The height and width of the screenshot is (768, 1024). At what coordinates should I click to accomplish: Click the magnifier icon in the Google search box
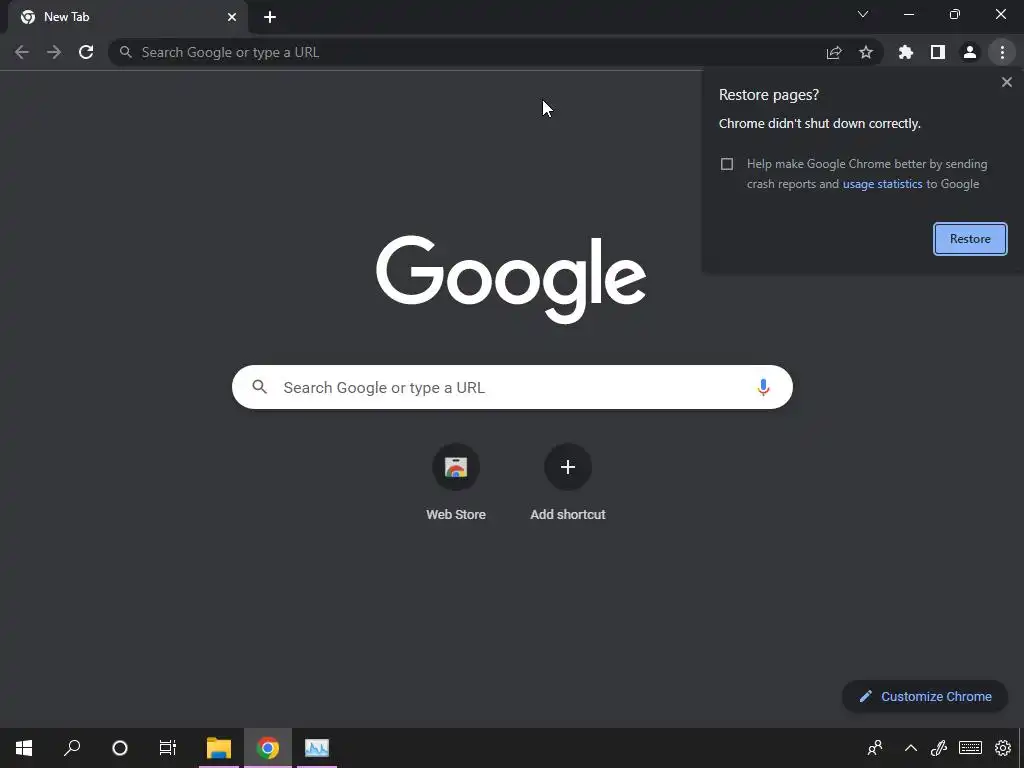tap(260, 387)
